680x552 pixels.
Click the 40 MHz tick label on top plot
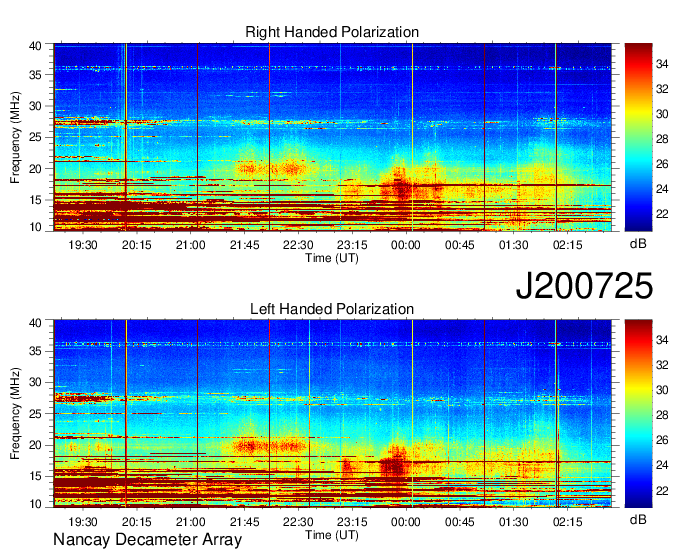(35, 46)
